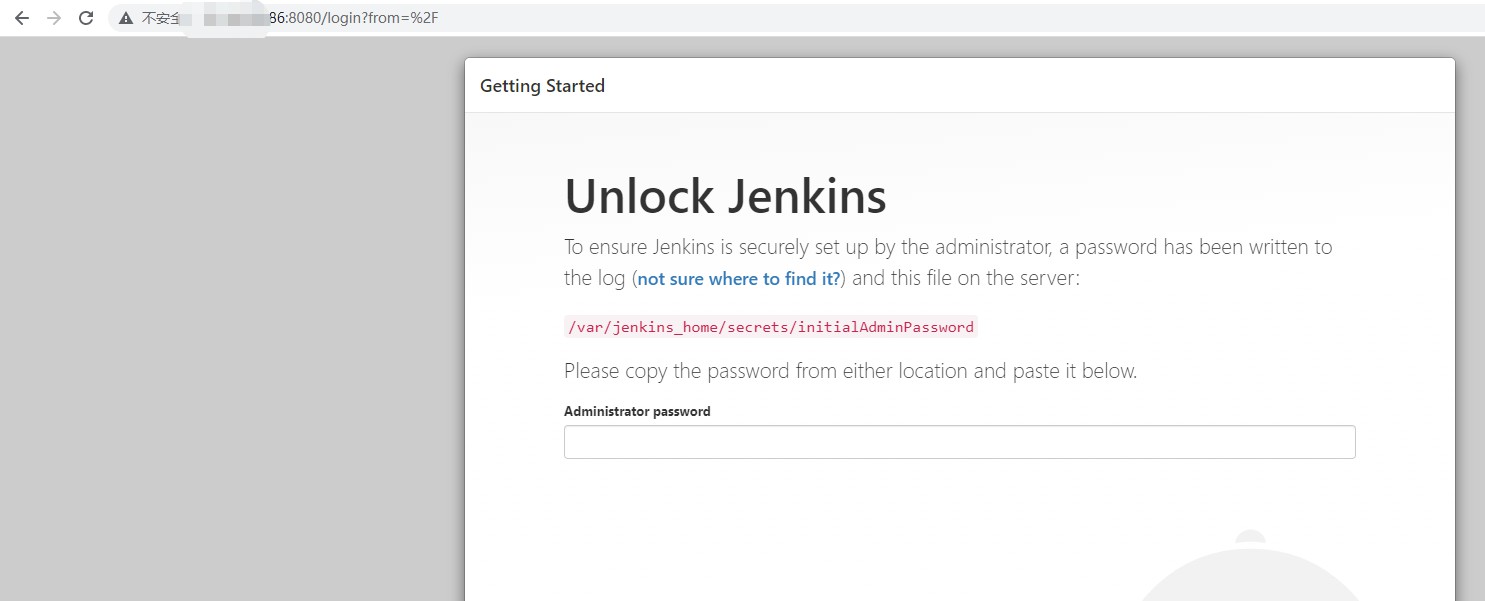Viewport: 1485px width, 601px height.
Task: Click the Getting Started header title
Action: tap(542, 86)
